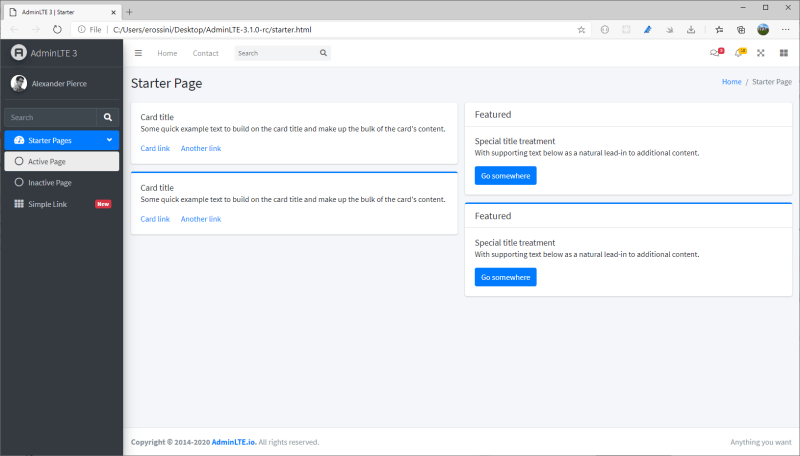Click Alexander Pierce's avatar image

19,83
